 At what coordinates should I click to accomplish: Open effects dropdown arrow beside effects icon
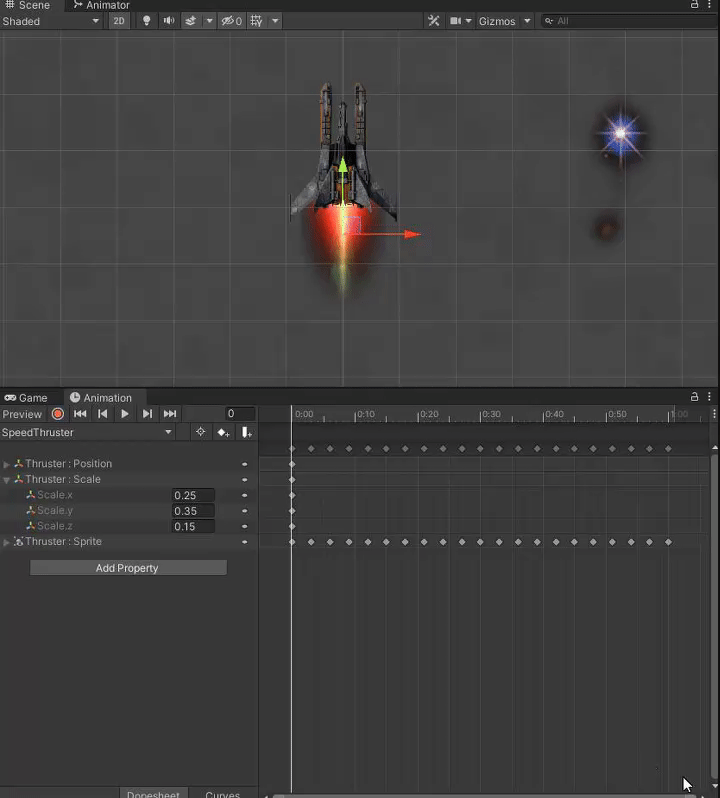(209, 21)
